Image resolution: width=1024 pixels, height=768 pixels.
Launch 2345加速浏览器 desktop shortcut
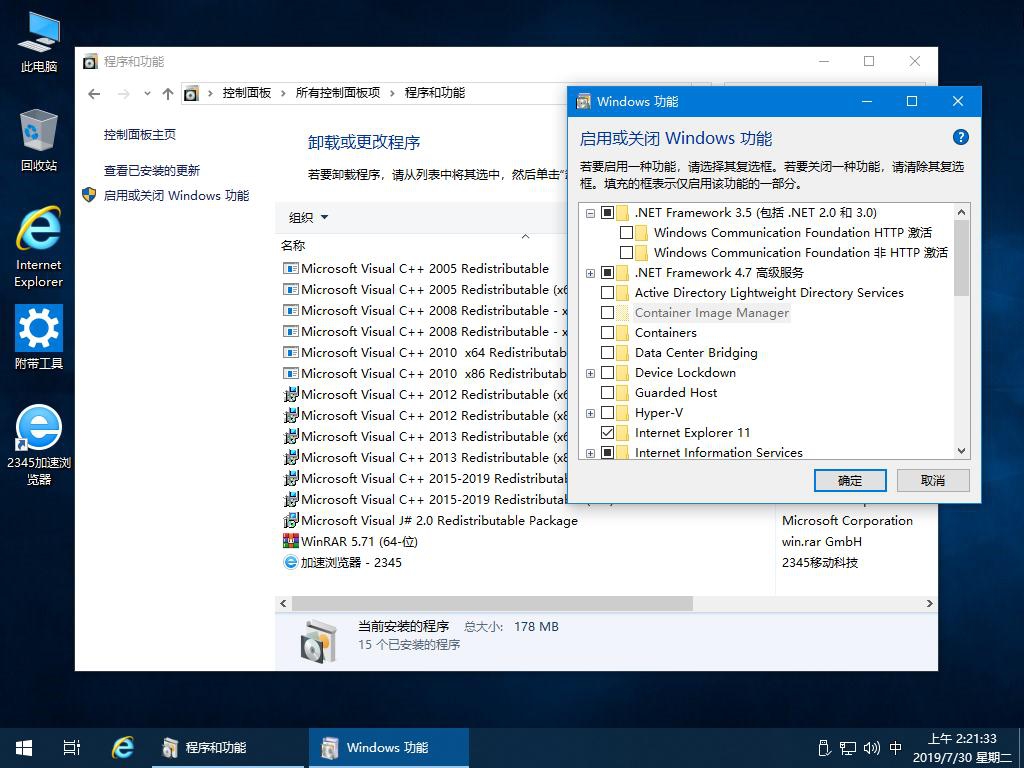coord(39,445)
